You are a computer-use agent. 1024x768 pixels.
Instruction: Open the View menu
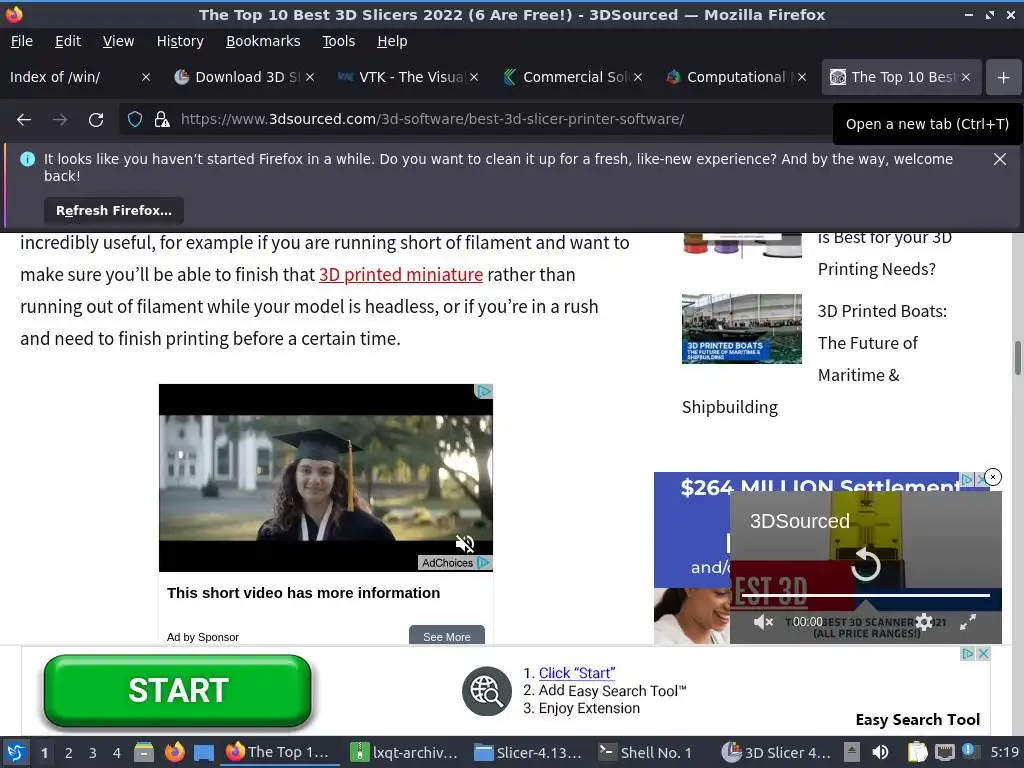tap(118, 41)
